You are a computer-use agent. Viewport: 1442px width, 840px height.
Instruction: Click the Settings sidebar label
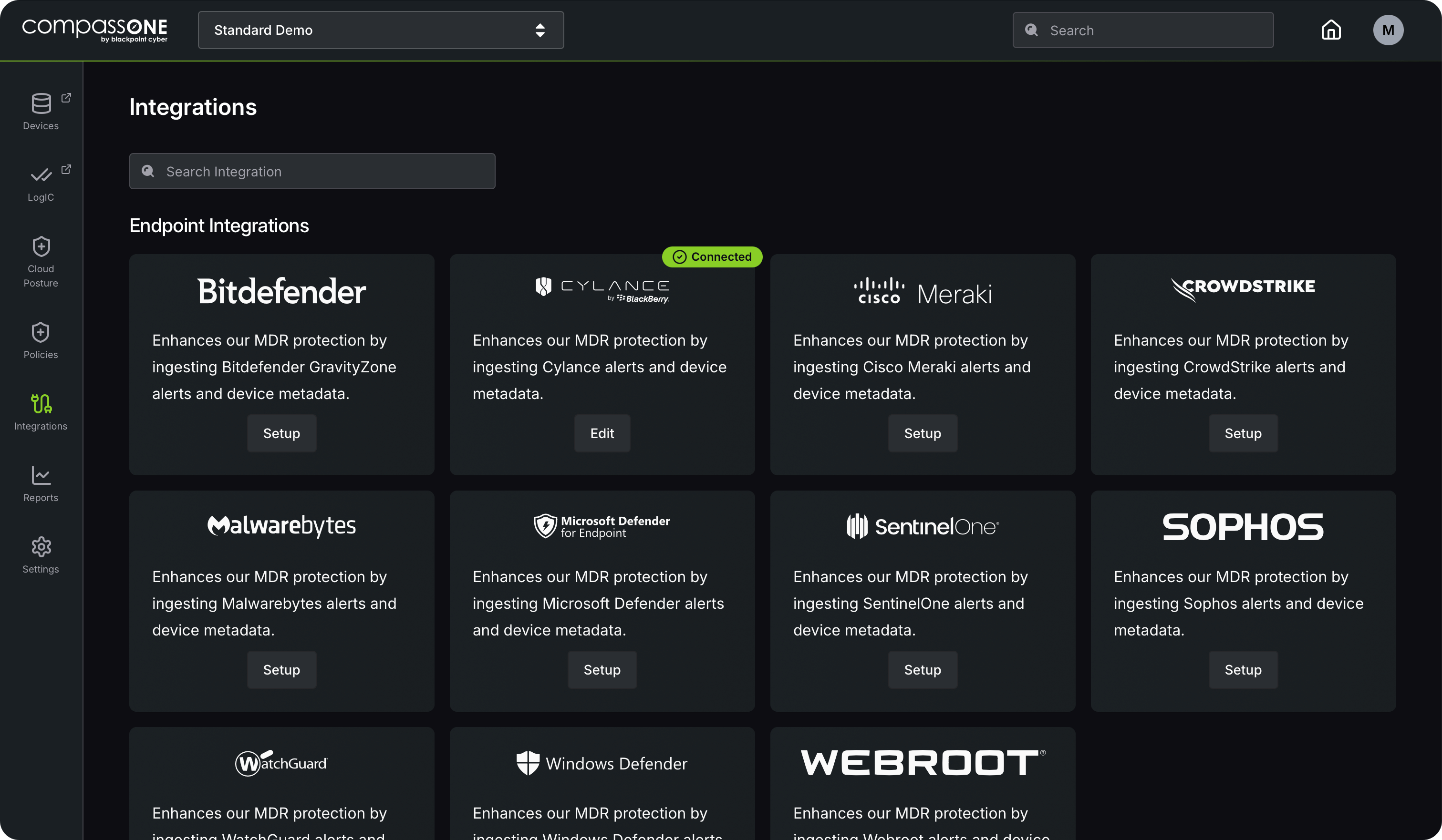[41, 569]
